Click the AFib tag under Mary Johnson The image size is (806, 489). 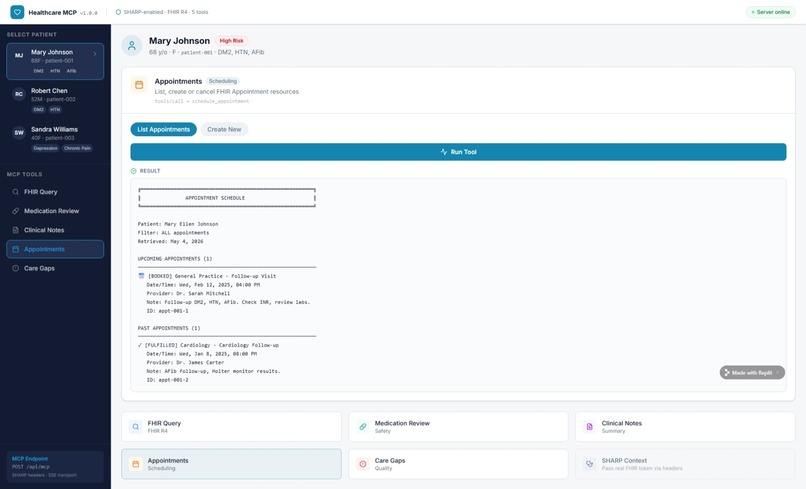point(71,71)
